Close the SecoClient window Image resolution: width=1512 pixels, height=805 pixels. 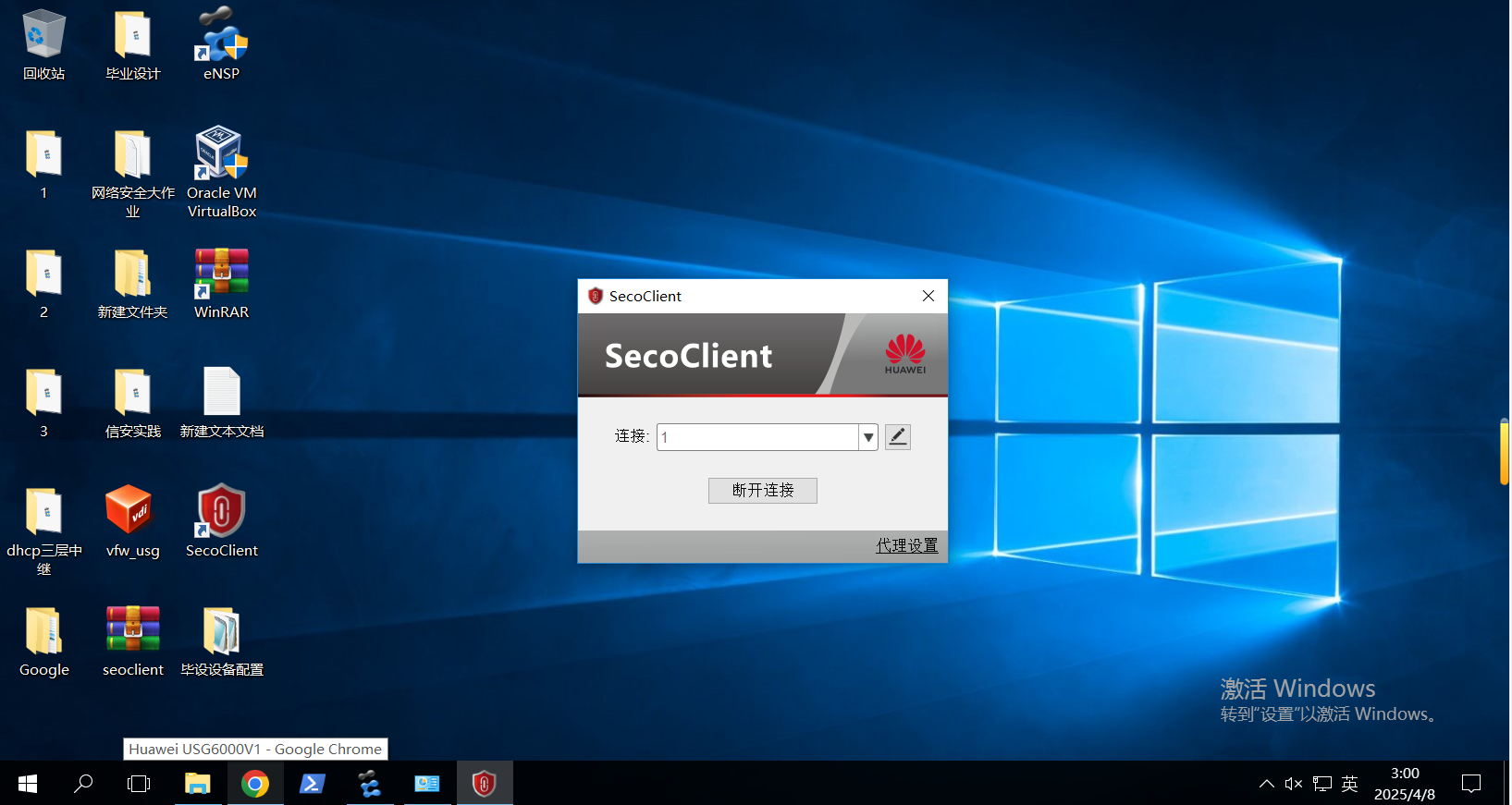pyautogui.click(x=928, y=296)
